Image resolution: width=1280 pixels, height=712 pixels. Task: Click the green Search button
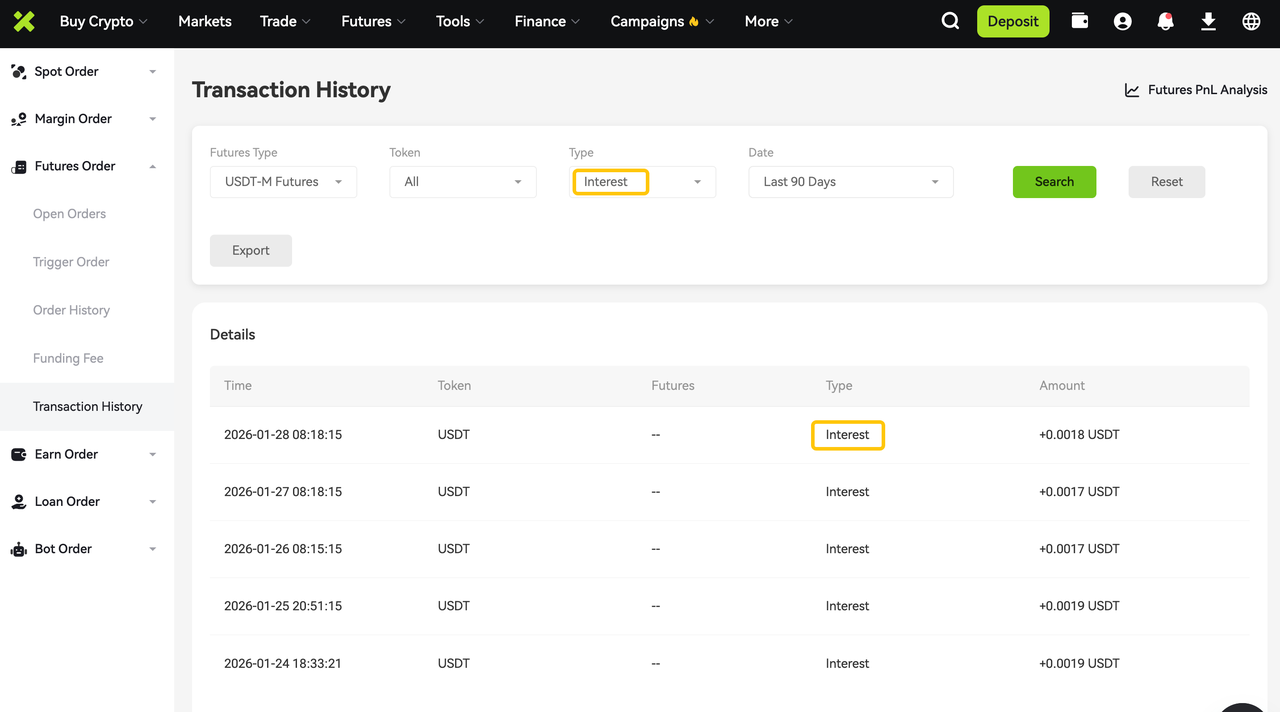(x=1054, y=182)
